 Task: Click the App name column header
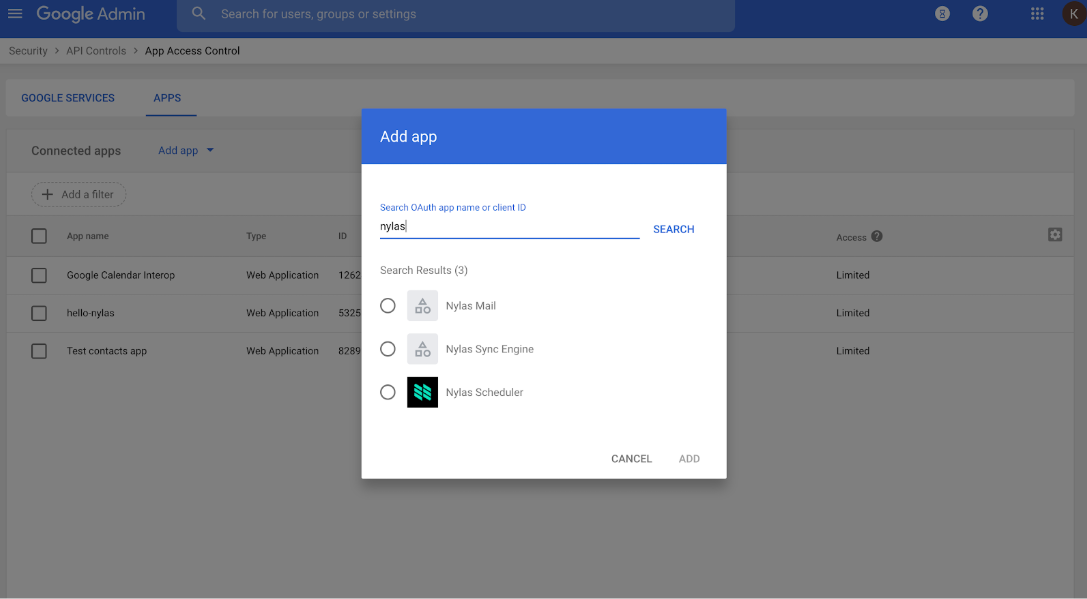click(87, 236)
